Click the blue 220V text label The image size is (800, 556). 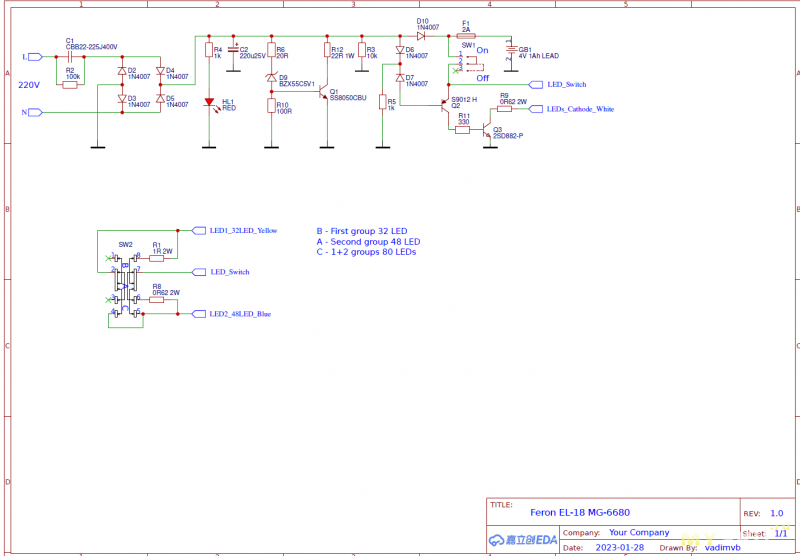point(29,85)
